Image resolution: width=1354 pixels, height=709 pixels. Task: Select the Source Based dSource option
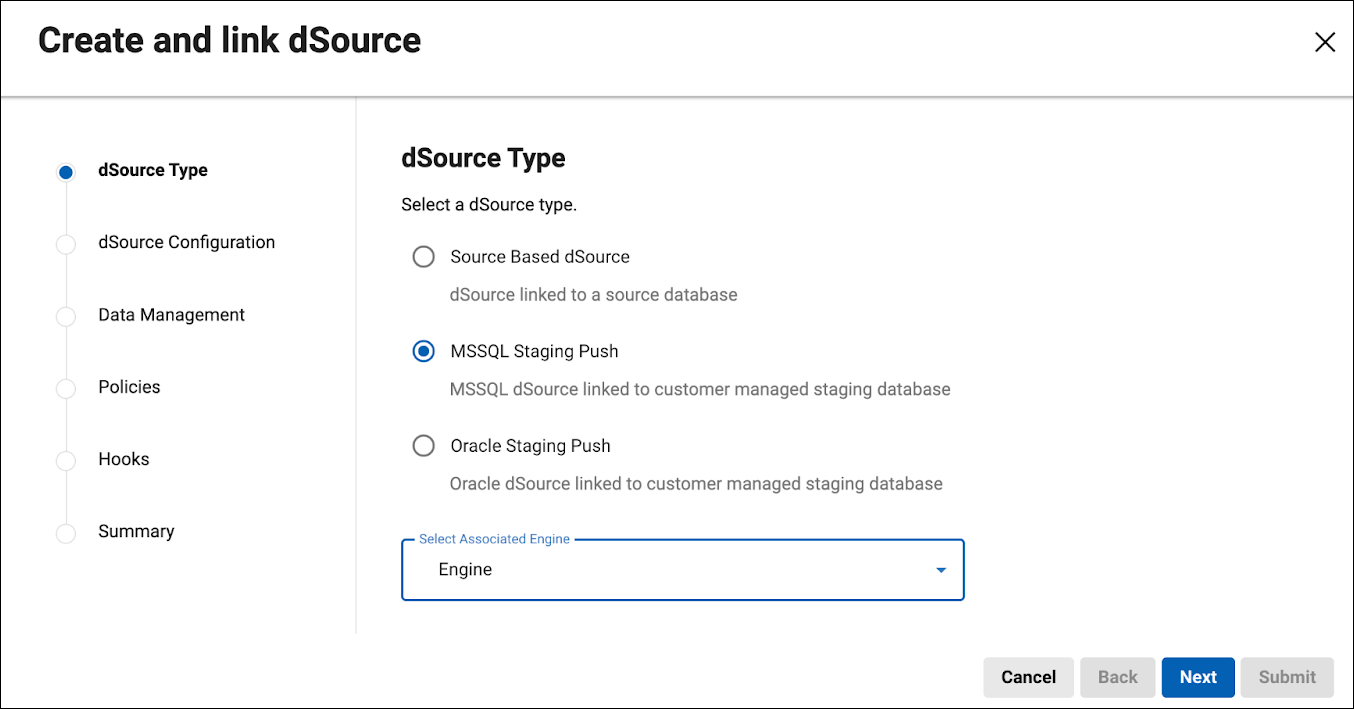423,256
